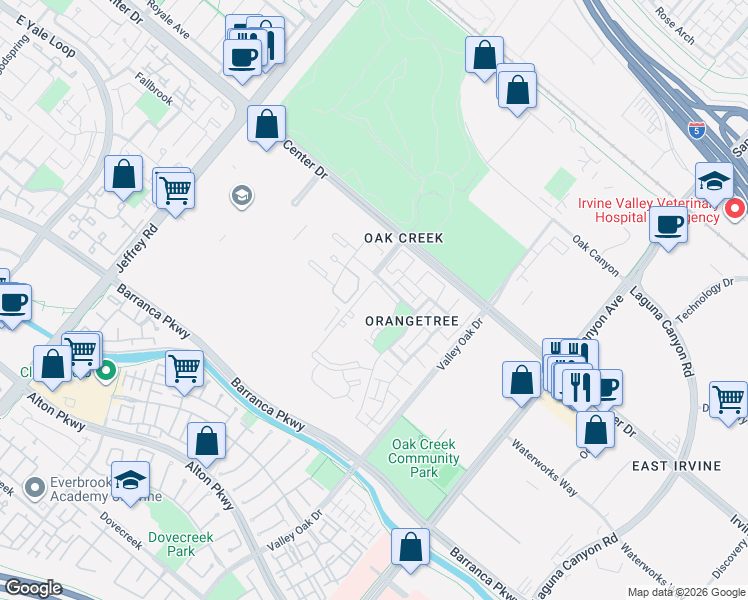This screenshot has width=748, height=600.
Task: Click the Royale Ave street label
Action: coord(168,20)
